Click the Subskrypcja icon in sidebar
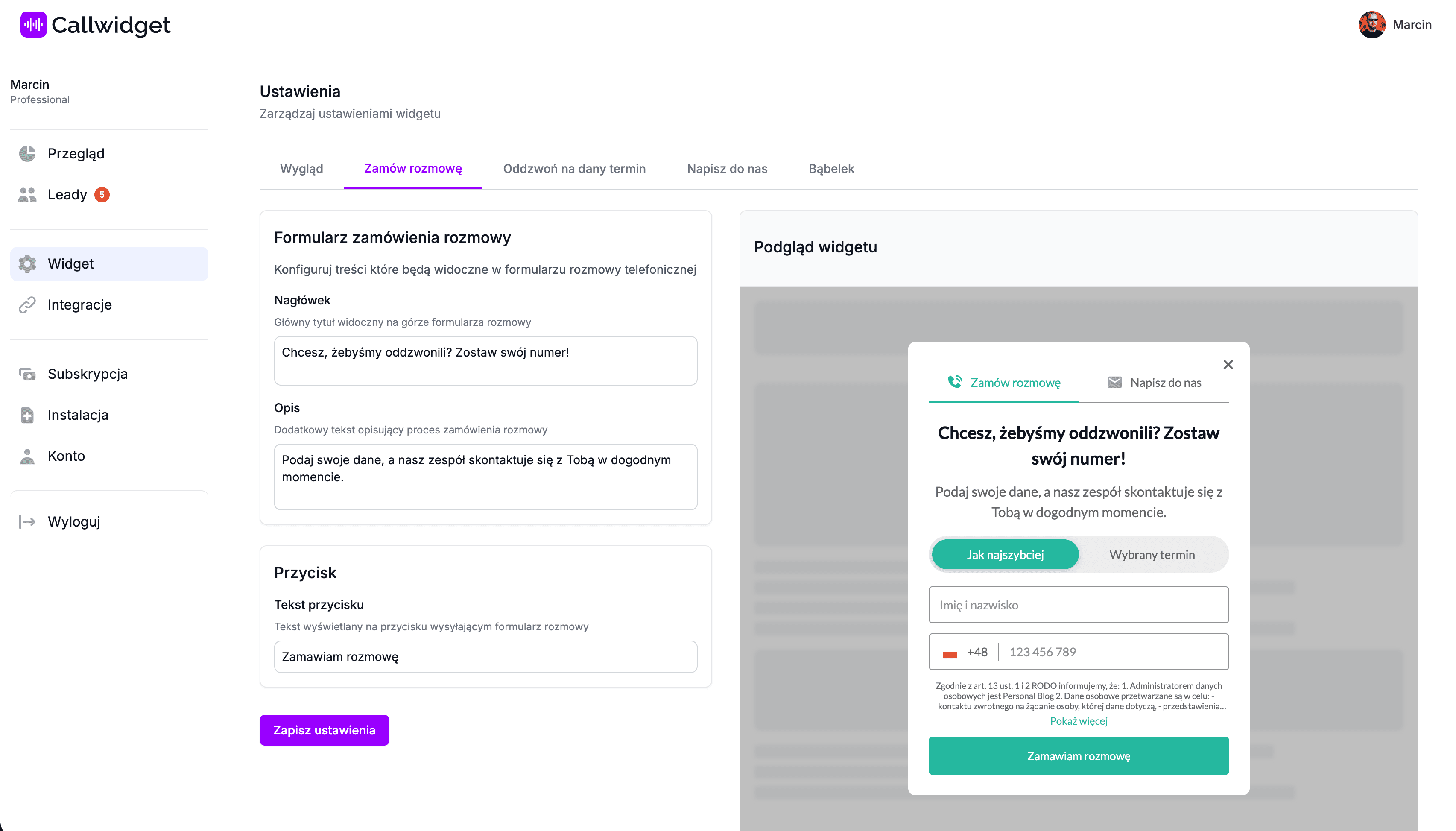This screenshot has height=831, width=1456. click(x=27, y=374)
